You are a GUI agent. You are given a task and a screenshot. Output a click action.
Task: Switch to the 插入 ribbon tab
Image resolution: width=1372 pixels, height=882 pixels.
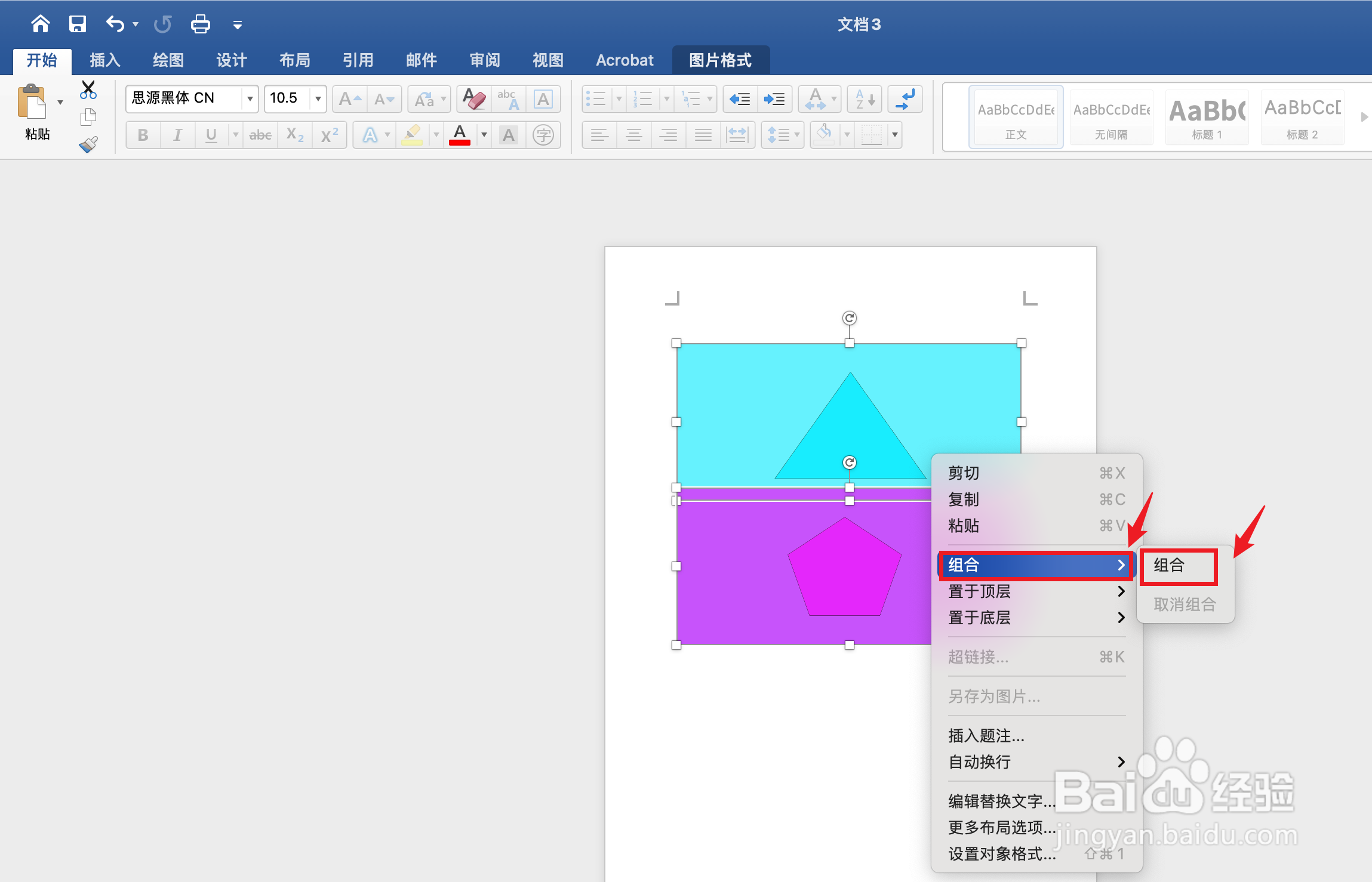pos(105,60)
